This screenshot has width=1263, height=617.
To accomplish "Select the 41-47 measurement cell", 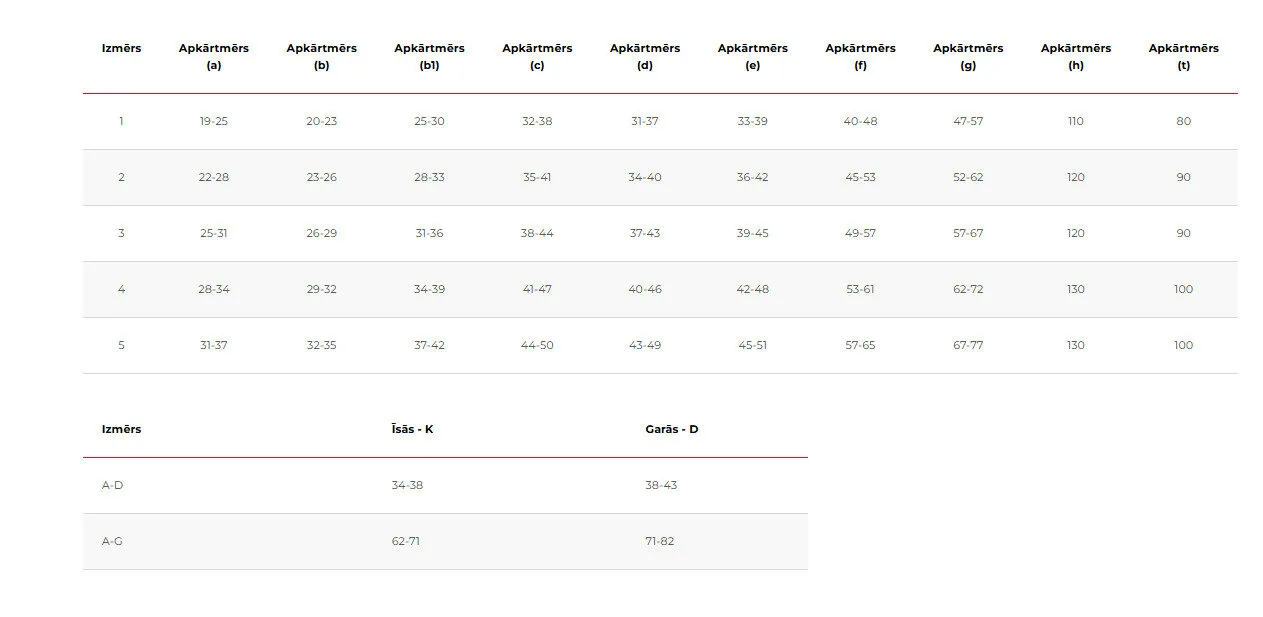I will [x=537, y=289].
